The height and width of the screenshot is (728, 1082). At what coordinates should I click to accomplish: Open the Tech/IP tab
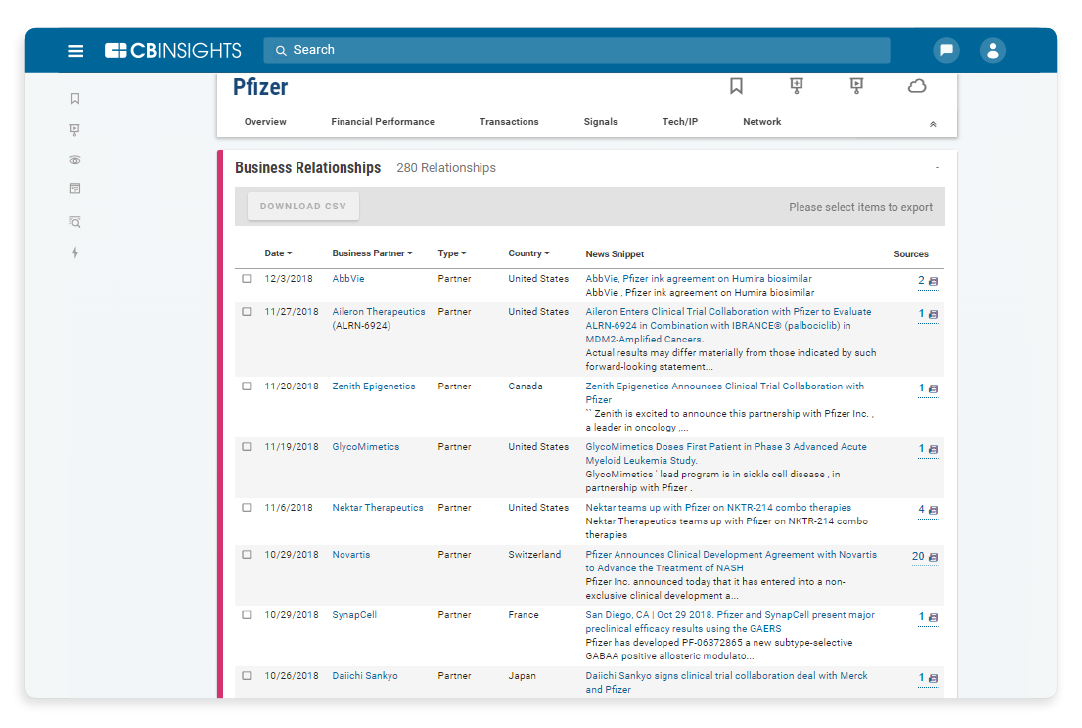tap(680, 121)
